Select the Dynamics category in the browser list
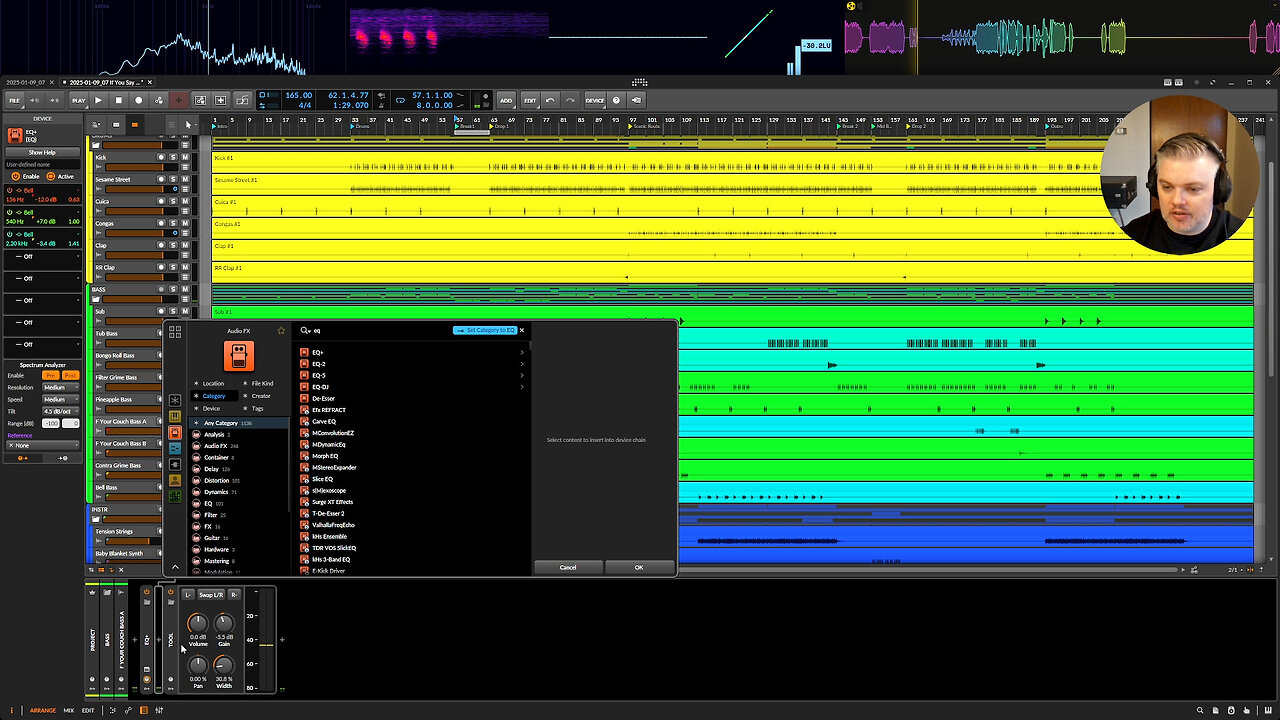Viewport: 1280px width, 720px height. [216, 492]
